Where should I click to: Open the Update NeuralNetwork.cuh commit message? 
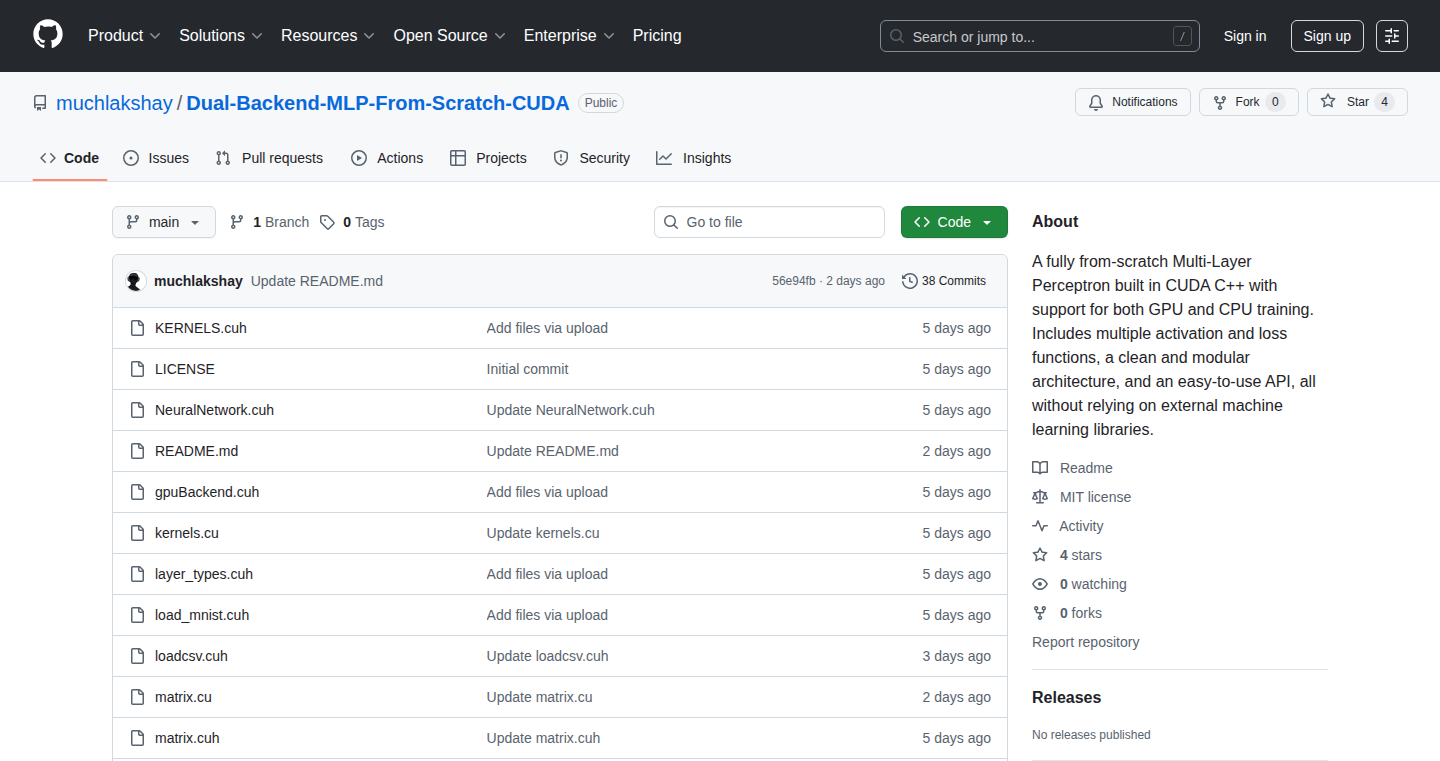(x=571, y=410)
